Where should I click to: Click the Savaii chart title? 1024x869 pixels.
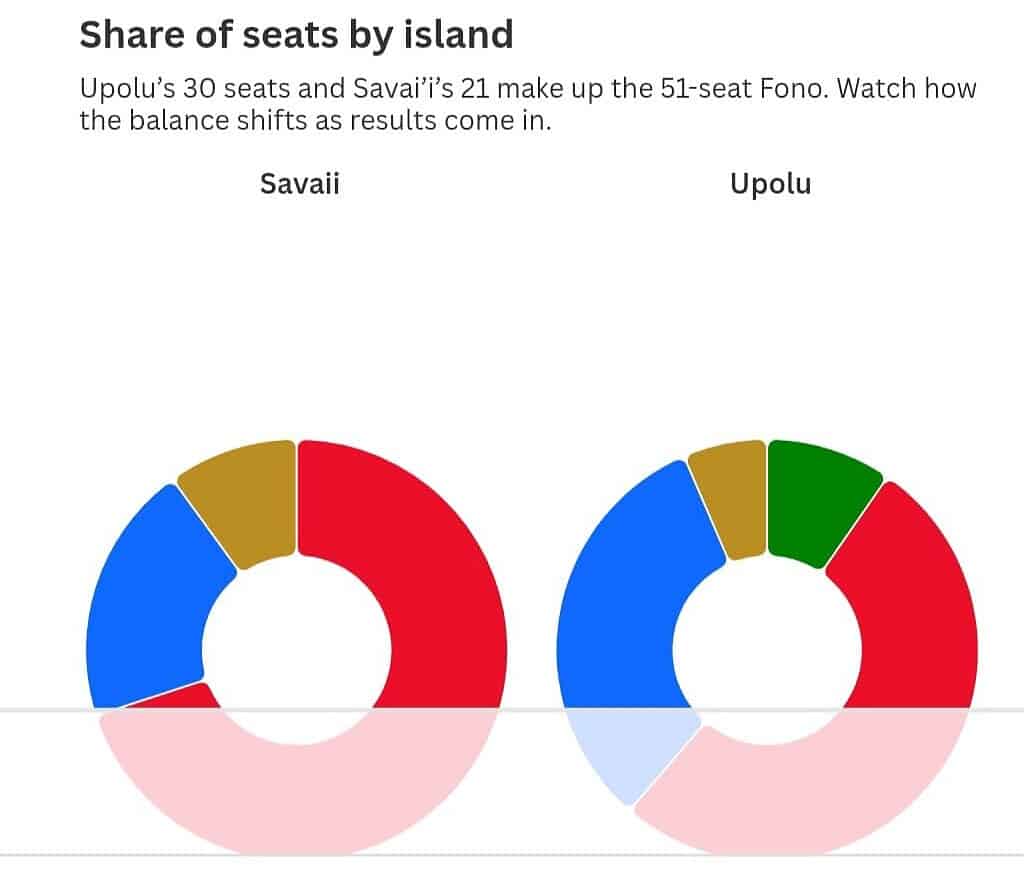tap(299, 184)
